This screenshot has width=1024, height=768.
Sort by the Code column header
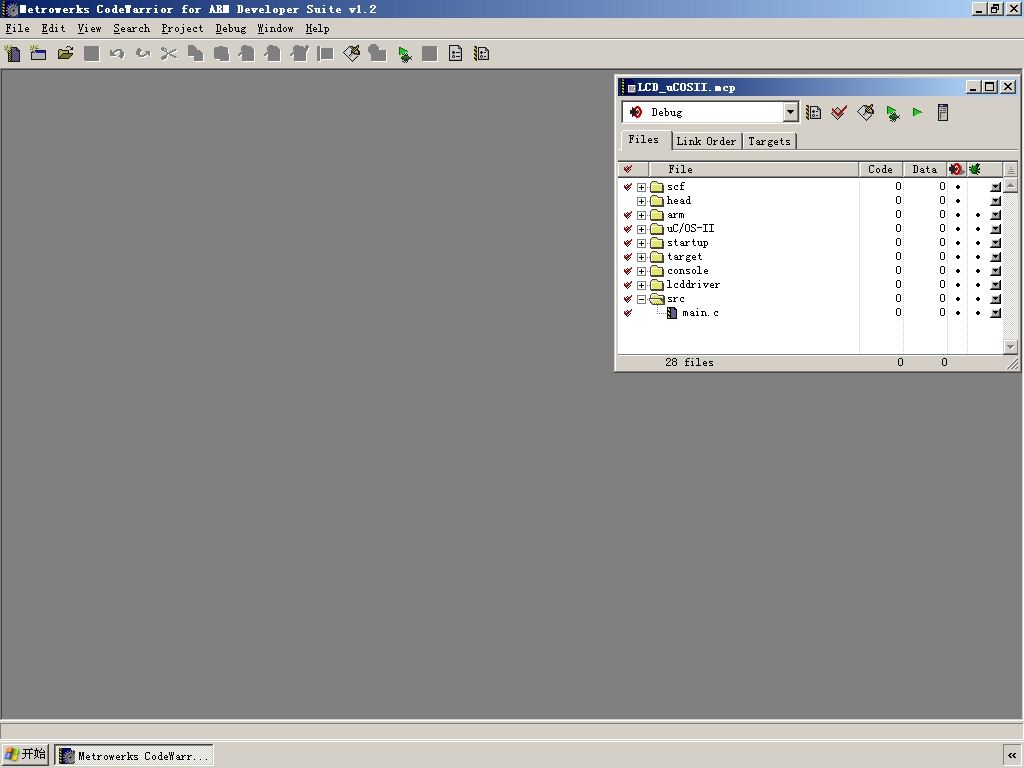880,169
